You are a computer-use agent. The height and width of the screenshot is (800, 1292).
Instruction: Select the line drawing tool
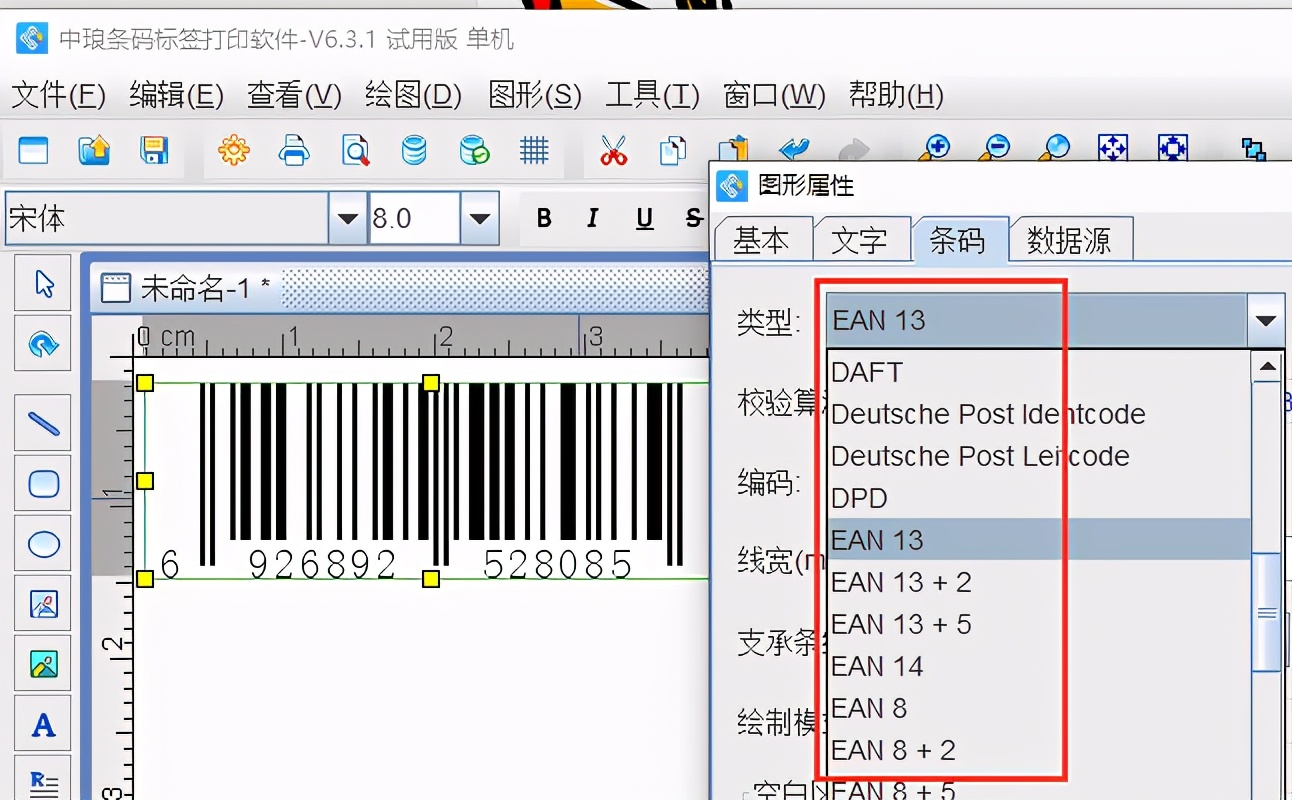pos(42,423)
